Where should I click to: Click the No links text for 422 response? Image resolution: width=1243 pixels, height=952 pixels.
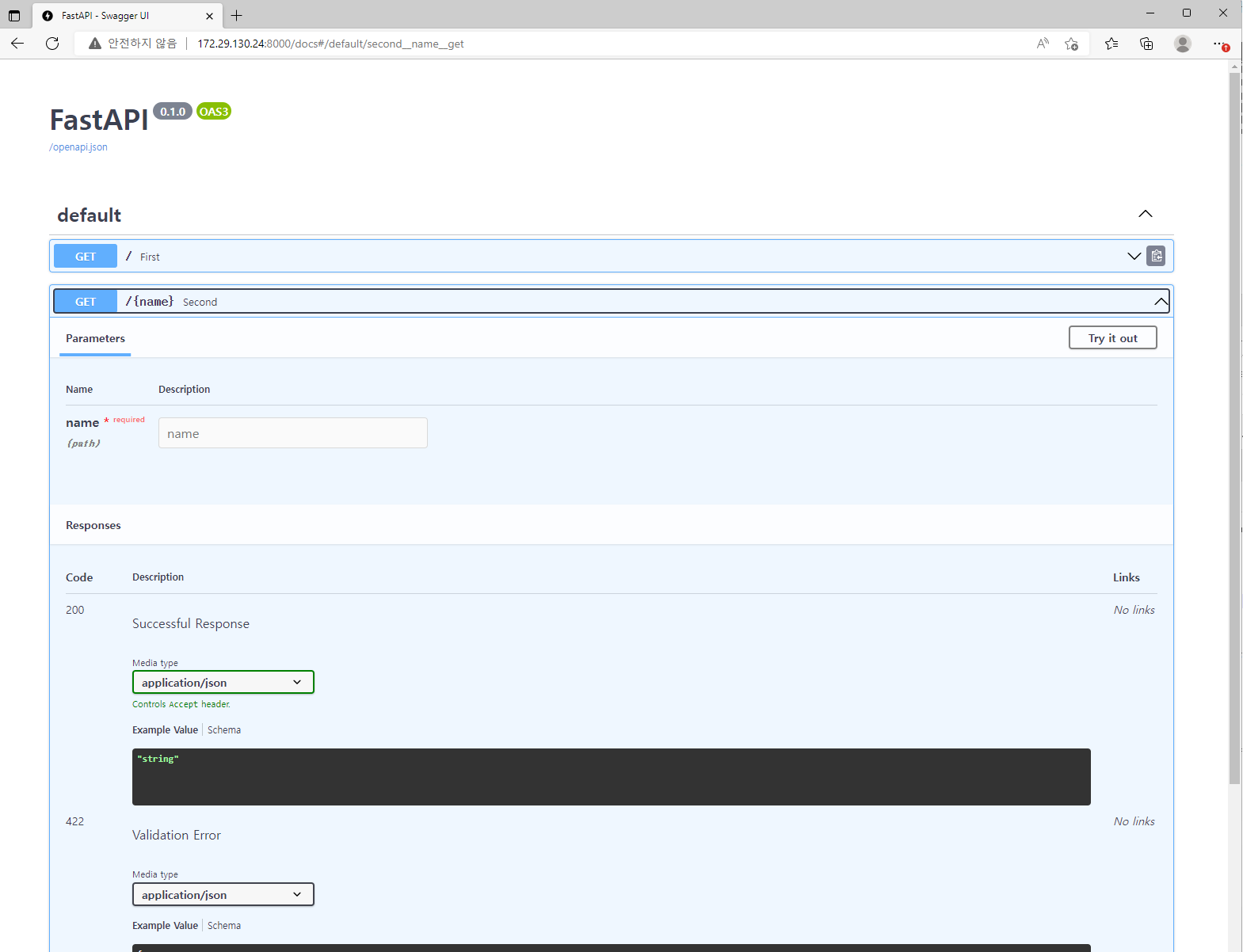click(x=1134, y=821)
